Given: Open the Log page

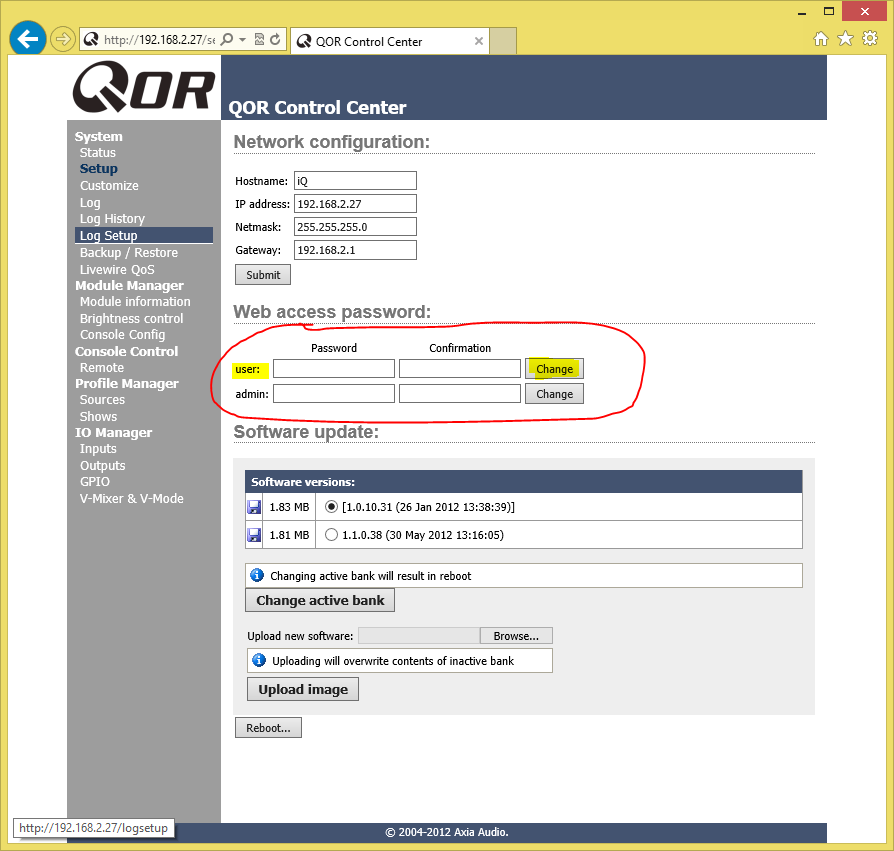Looking at the screenshot, I should pos(90,202).
